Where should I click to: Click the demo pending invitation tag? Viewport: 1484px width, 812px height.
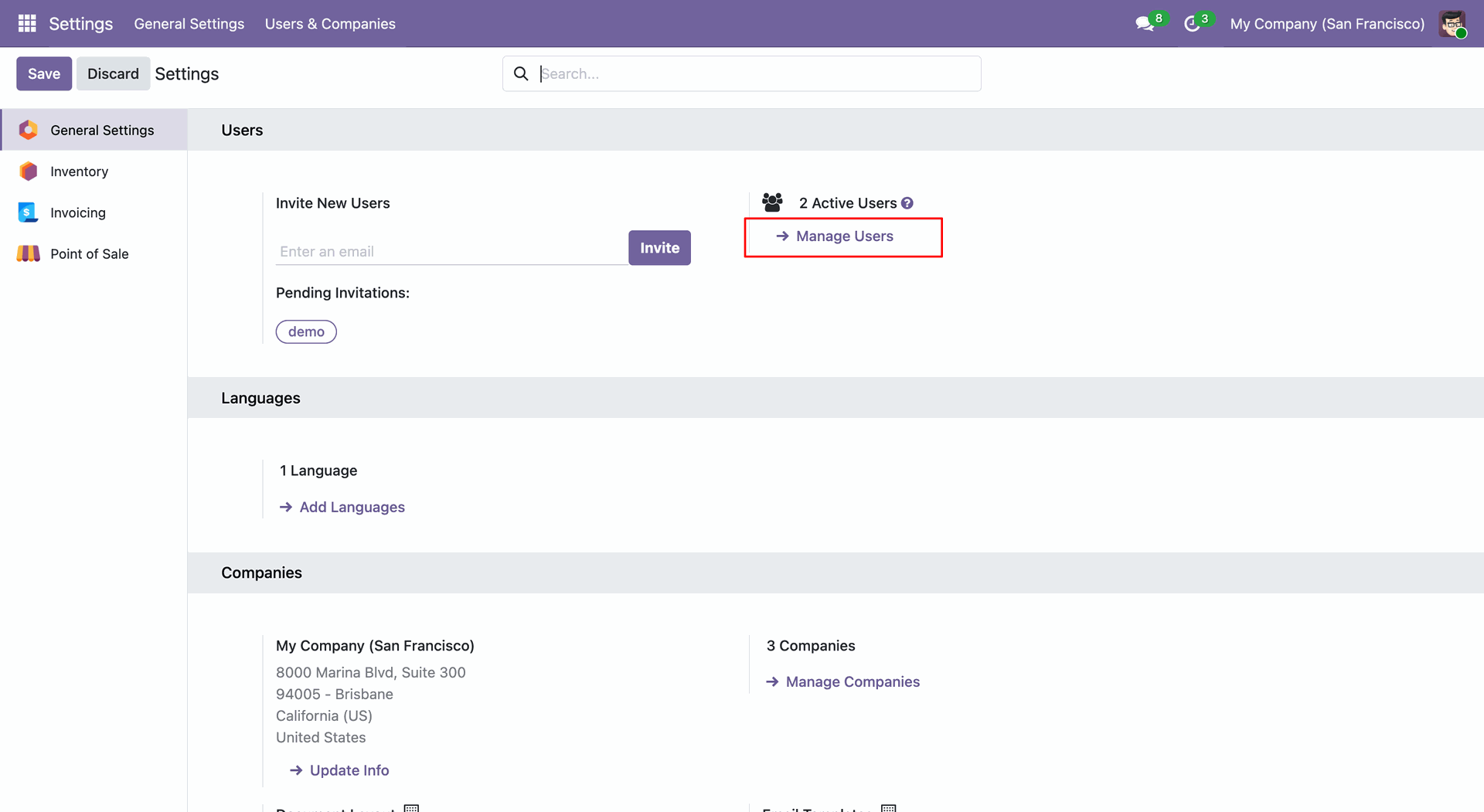point(306,331)
